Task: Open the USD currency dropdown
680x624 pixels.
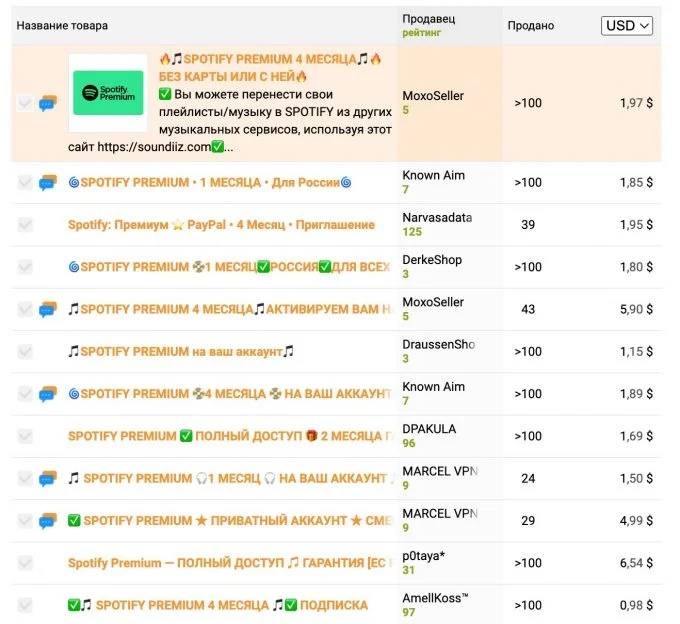Action: point(627,26)
